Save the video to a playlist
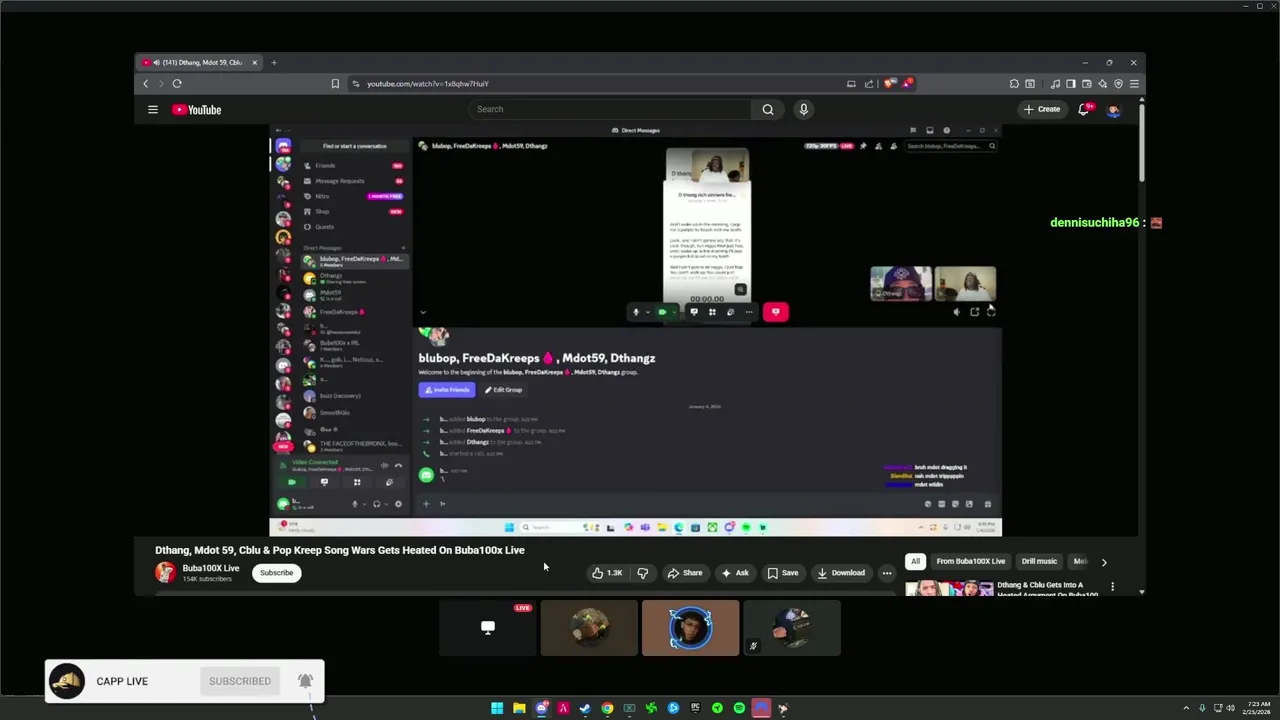The width and height of the screenshot is (1280, 720). click(x=783, y=573)
